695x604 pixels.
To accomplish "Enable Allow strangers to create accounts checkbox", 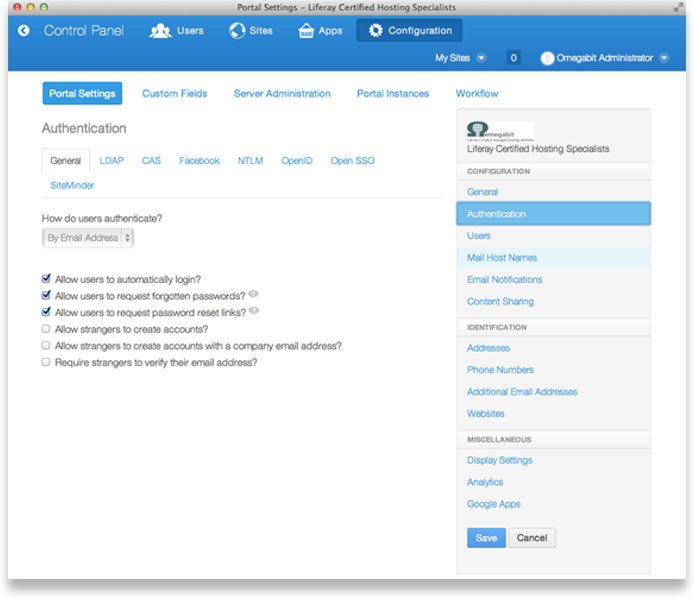I will [x=46, y=329].
